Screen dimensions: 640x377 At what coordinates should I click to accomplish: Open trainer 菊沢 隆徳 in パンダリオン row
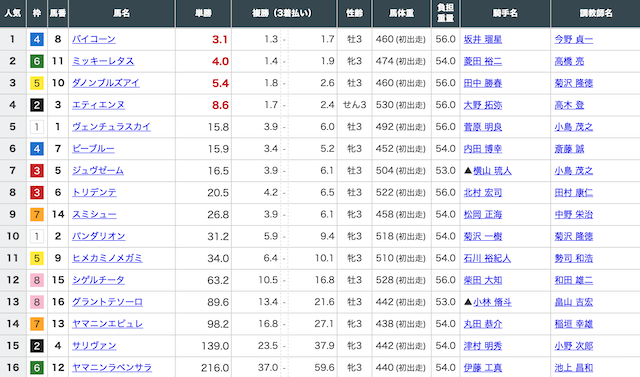point(573,237)
